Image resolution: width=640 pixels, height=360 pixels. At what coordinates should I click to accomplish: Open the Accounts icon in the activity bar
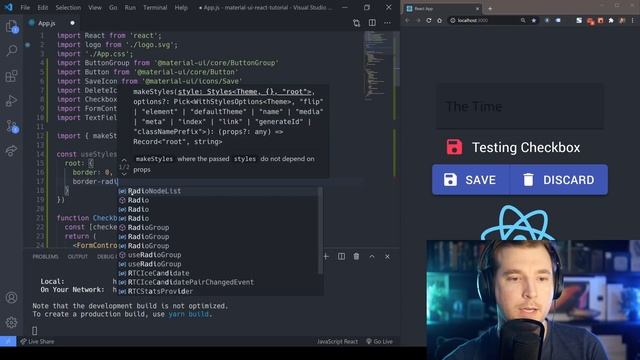click(11, 298)
